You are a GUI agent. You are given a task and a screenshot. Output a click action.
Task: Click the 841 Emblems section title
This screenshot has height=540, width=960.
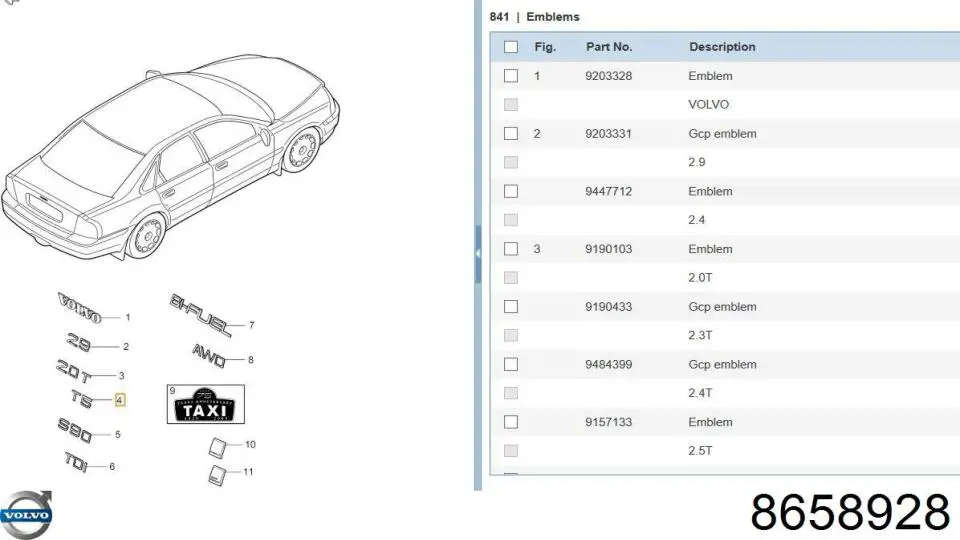[534, 17]
